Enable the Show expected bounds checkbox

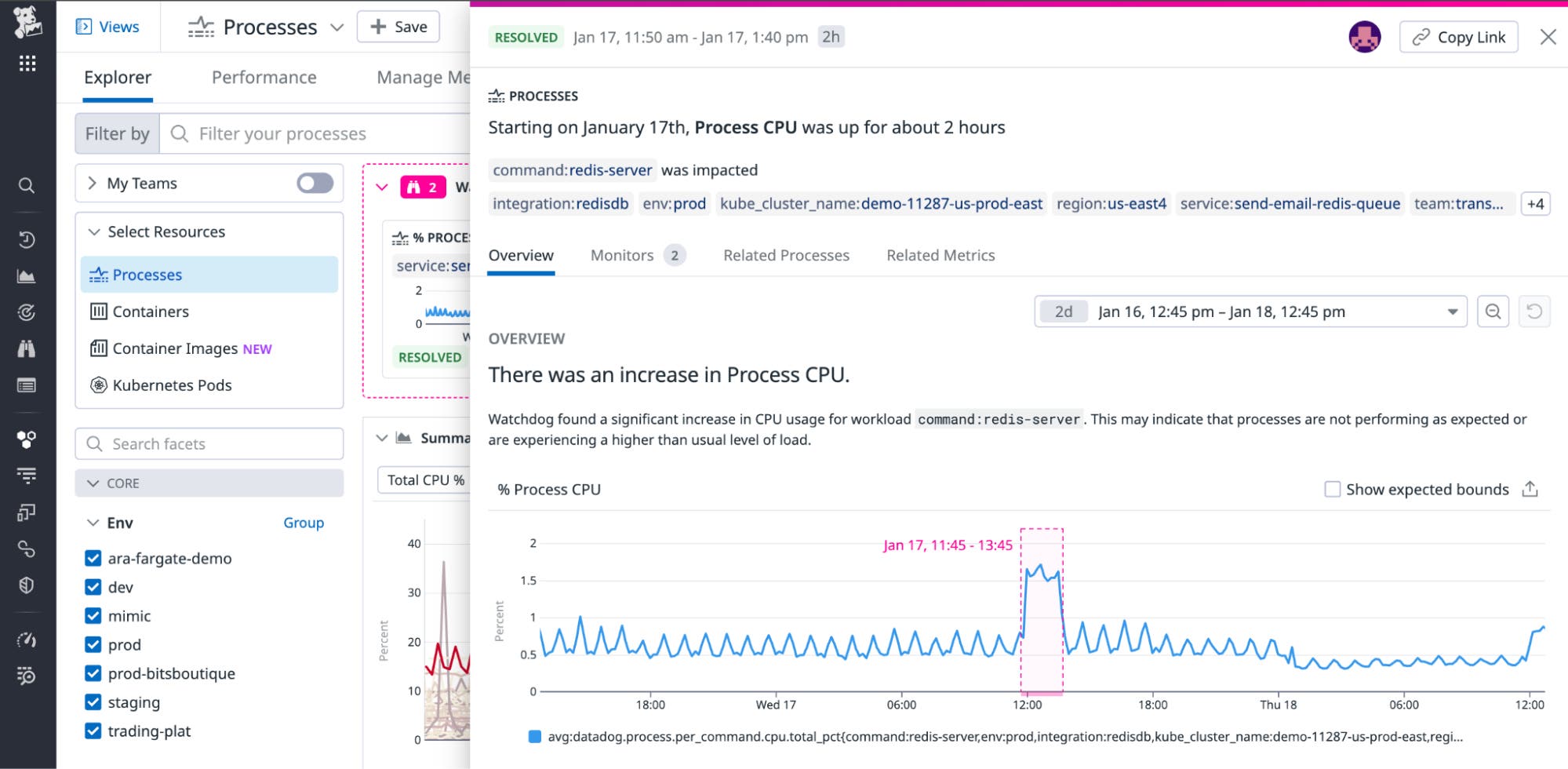[1332, 489]
